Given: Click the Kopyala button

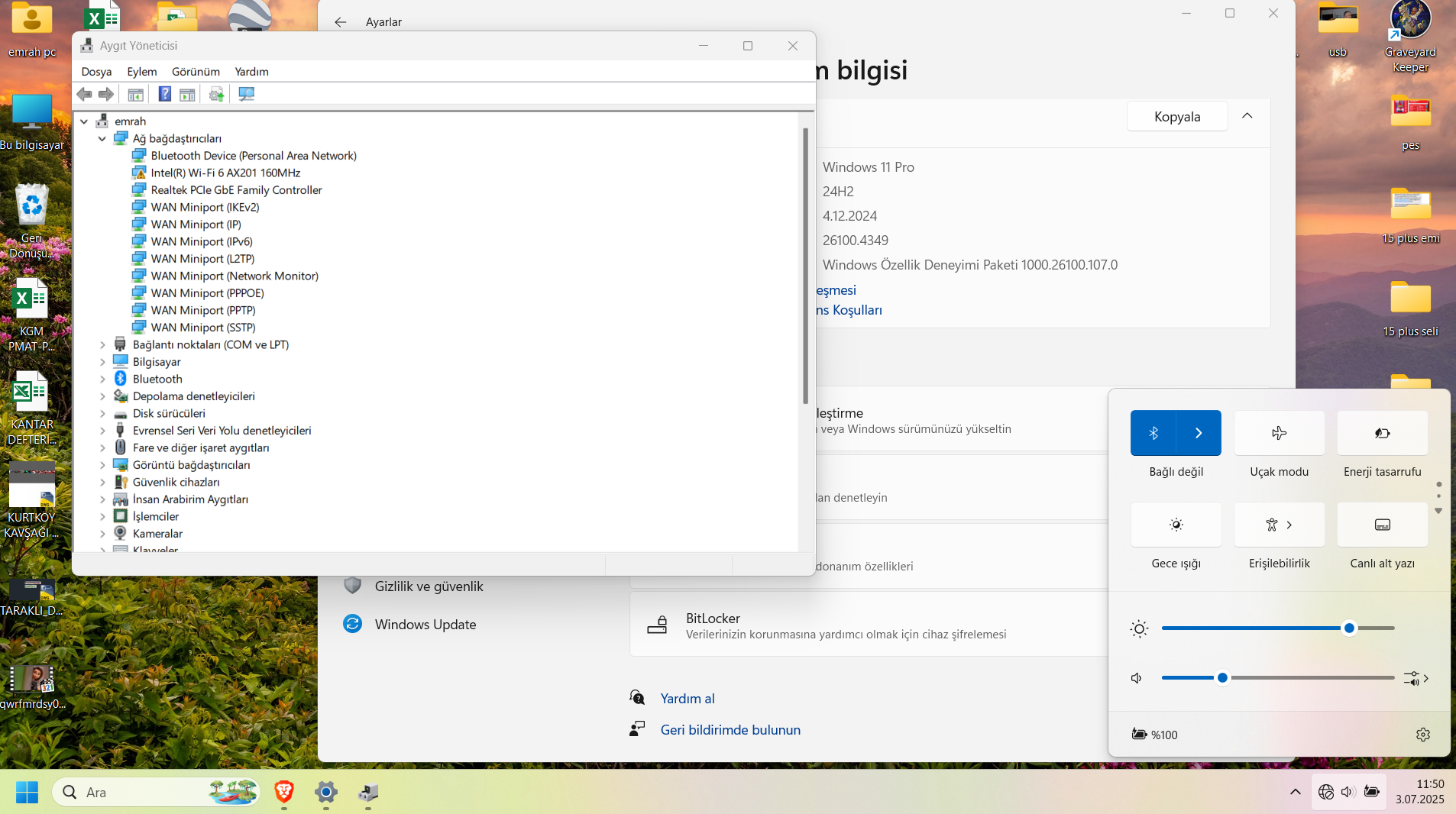Looking at the screenshot, I should [1177, 117].
